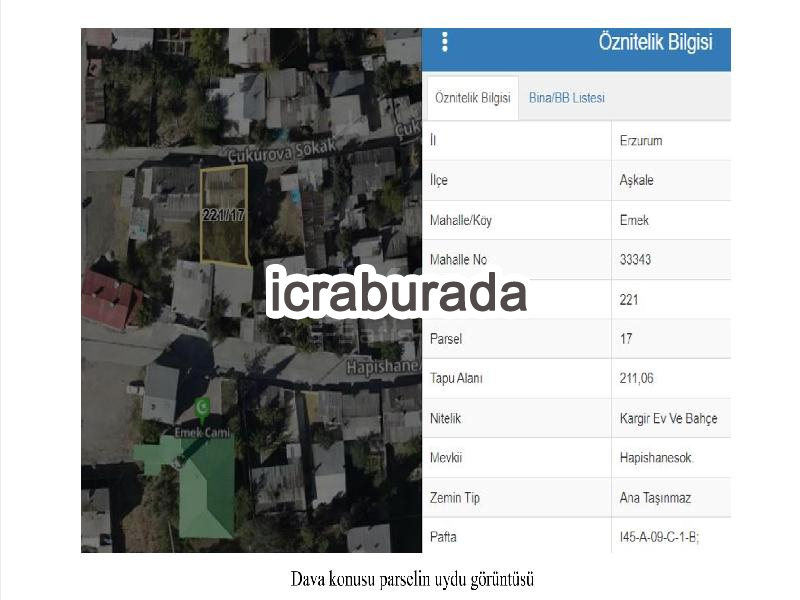Click the Öznitelik Bilgisi panel header title
800x600 pixels.
tap(655, 42)
